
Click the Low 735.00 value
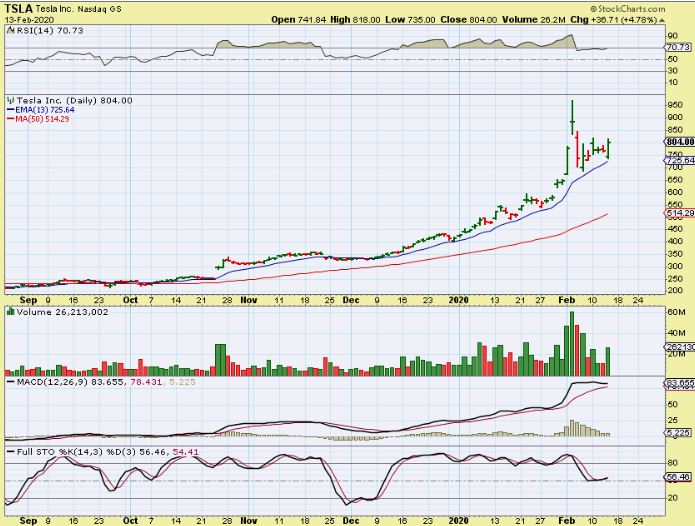410,20
